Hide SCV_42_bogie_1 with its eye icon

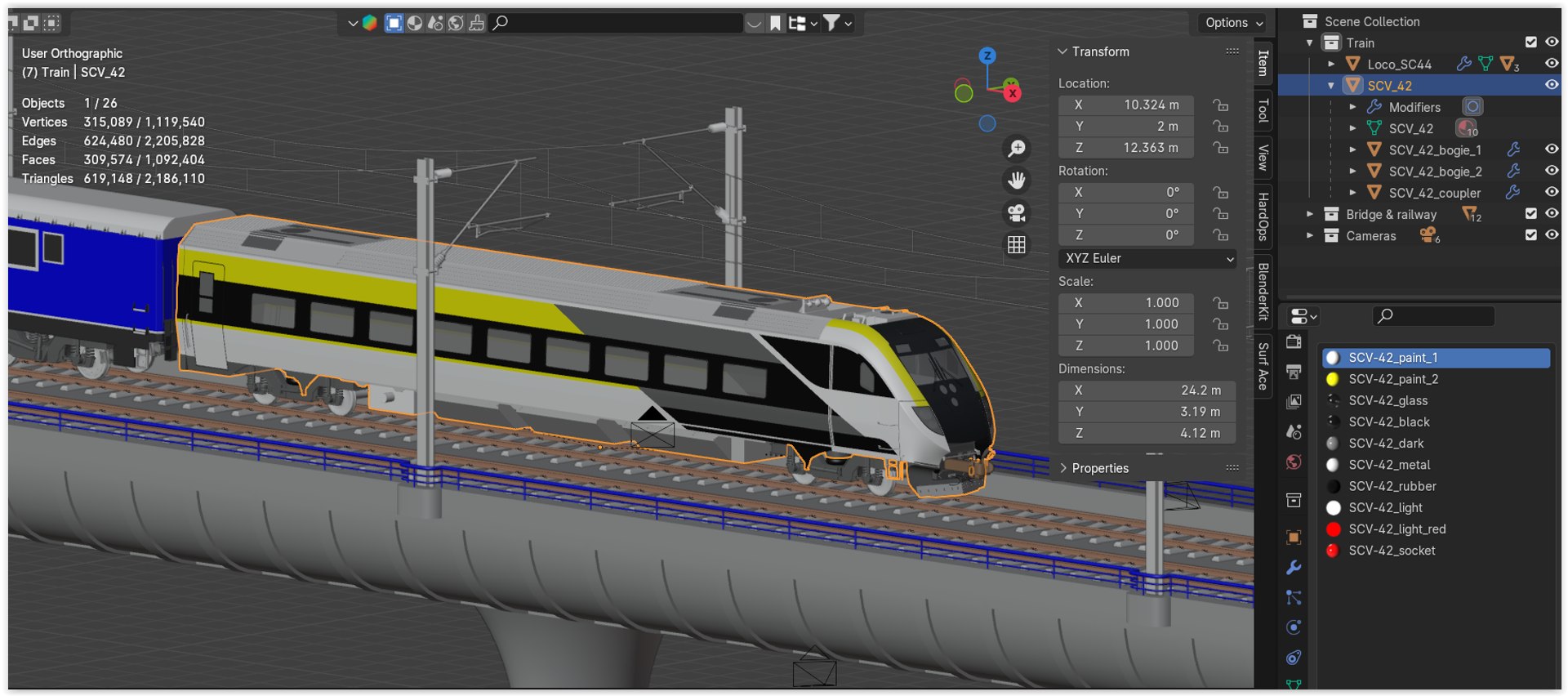[x=1552, y=149]
